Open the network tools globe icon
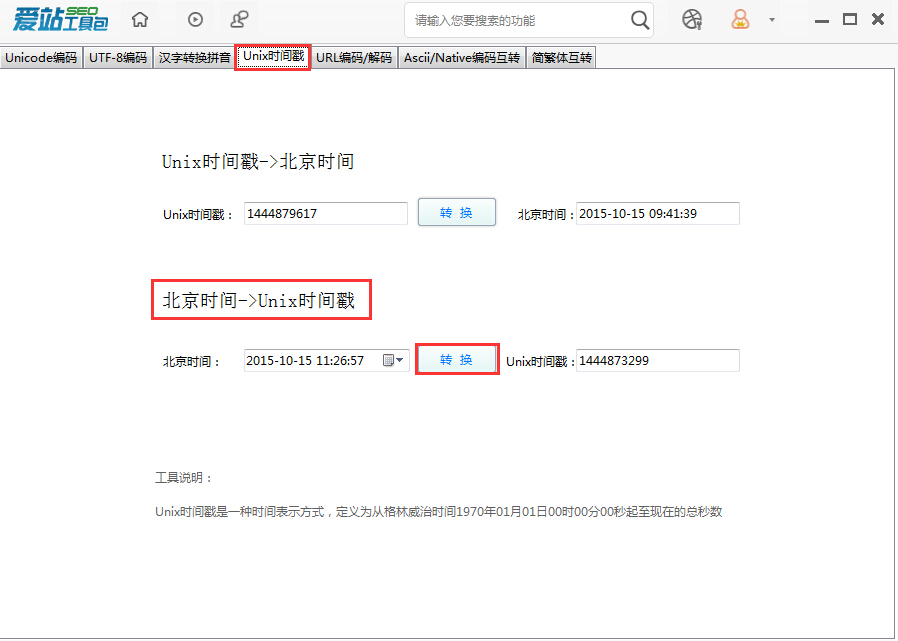The image size is (898, 641). 691,19
